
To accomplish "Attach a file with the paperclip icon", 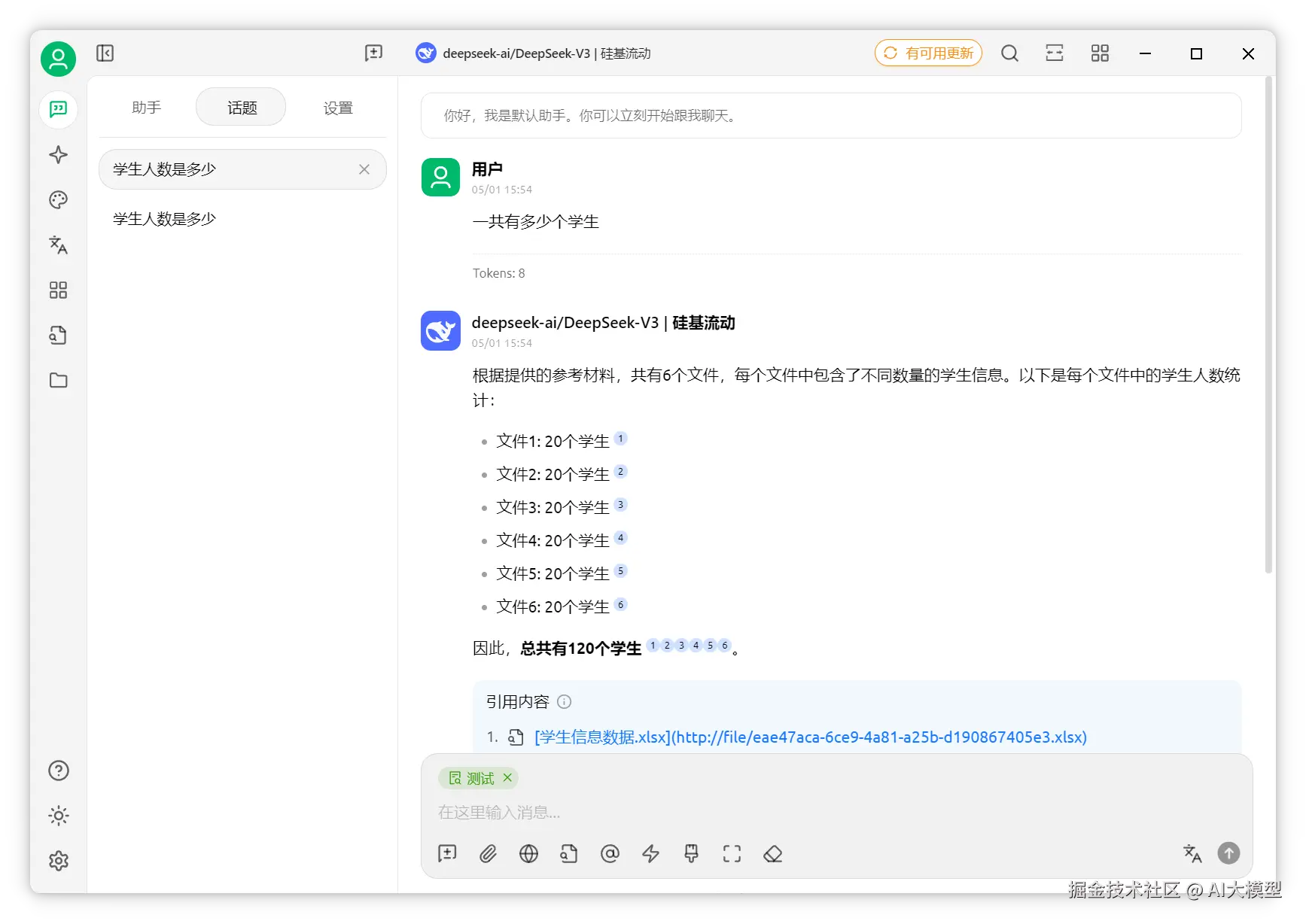I will point(488,853).
